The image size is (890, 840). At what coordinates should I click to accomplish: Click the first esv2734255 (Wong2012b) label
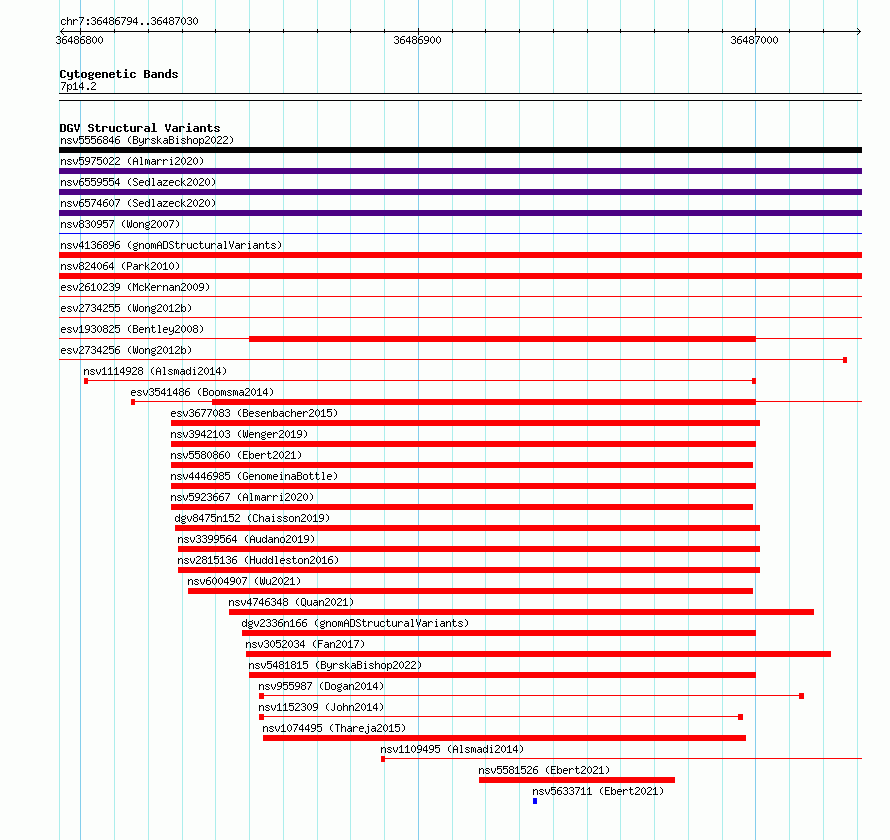tap(126, 308)
